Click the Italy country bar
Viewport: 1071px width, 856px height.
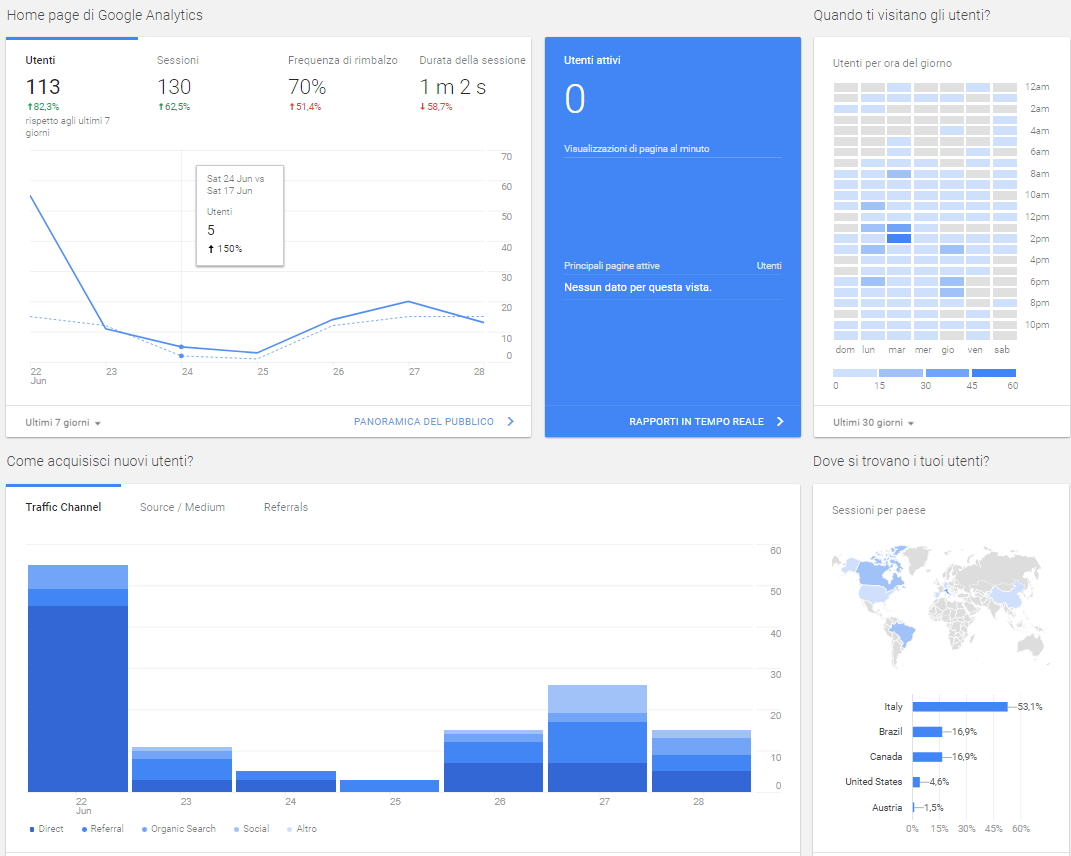click(x=960, y=706)
